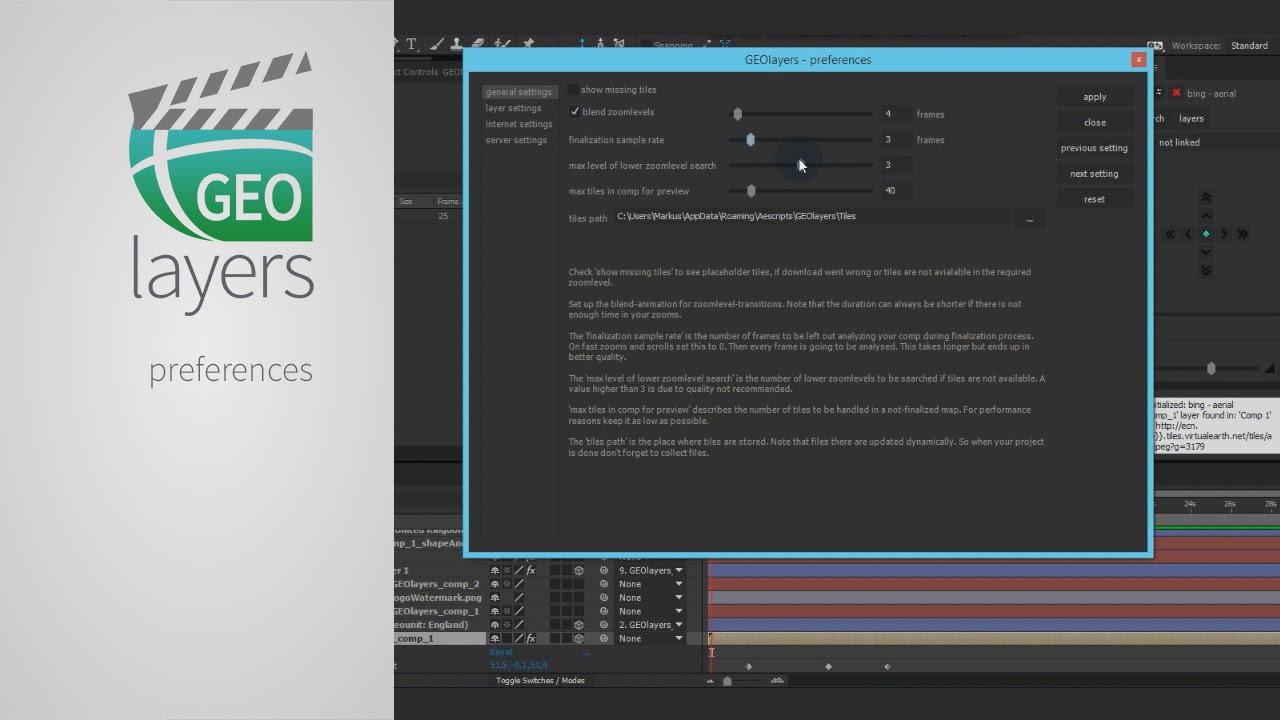Image resolution: width=1280 pixels, height=720 pixels.
Task: Open the Workspace Standard dropdown
Action: tap(1250, 46)
